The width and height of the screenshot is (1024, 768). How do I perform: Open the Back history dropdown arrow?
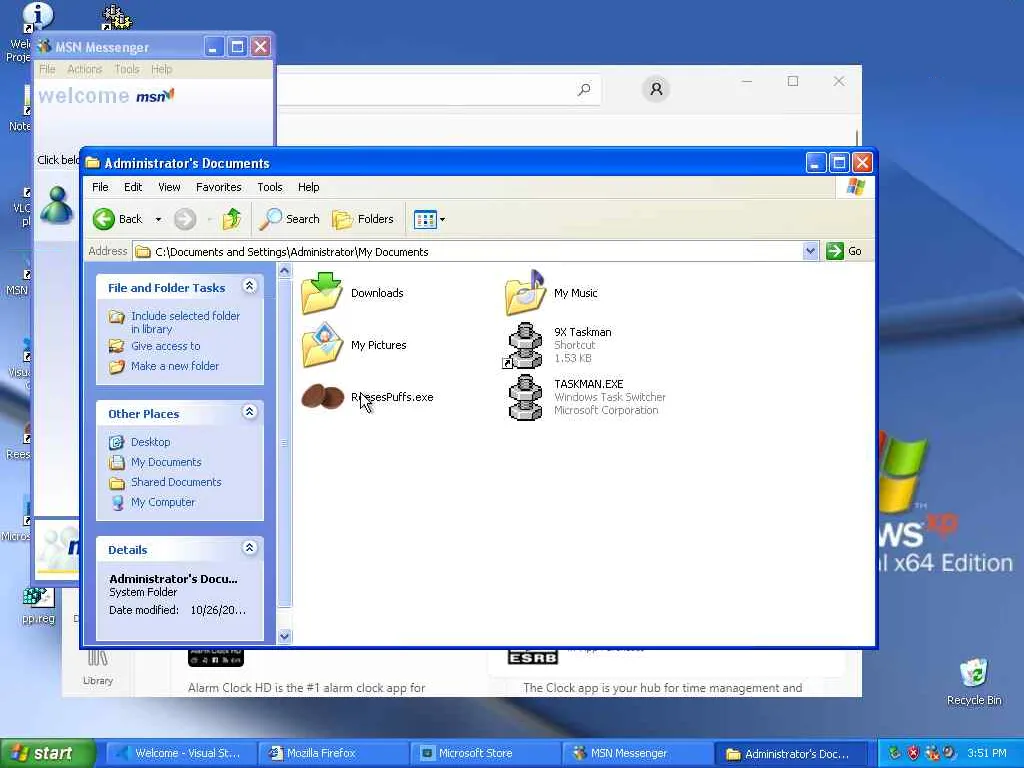click(158, 219)
